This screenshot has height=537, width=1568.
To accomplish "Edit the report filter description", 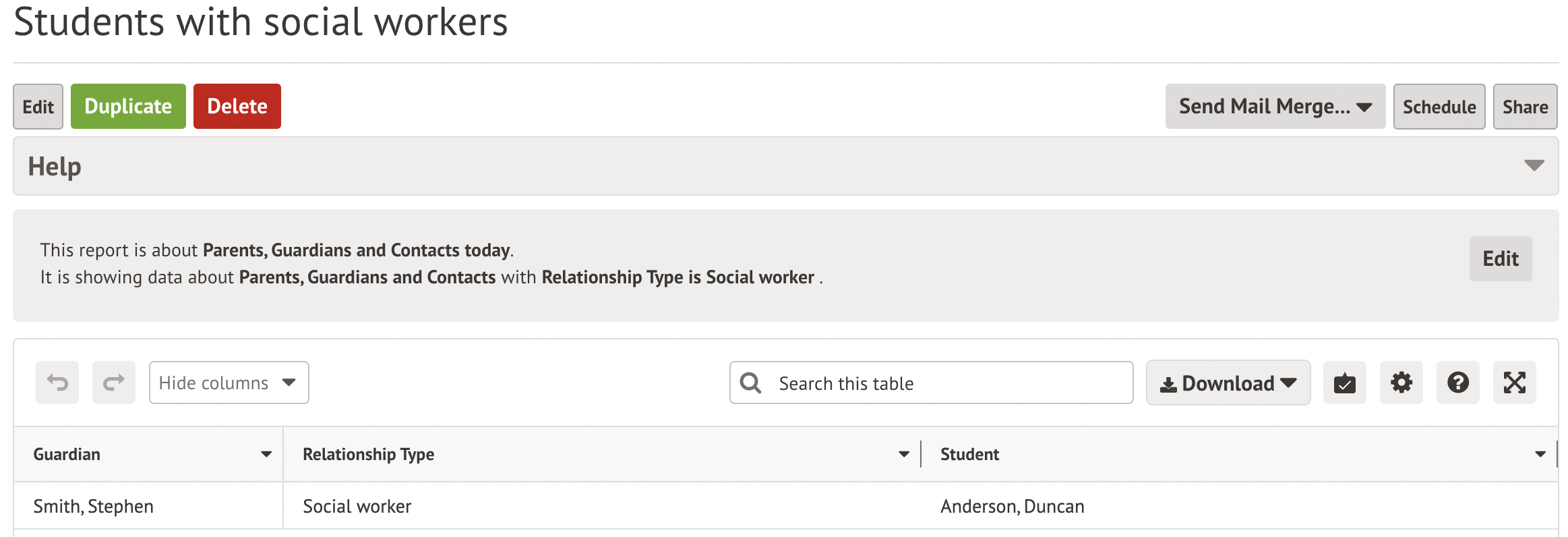I will click(x=1500, y=258).
